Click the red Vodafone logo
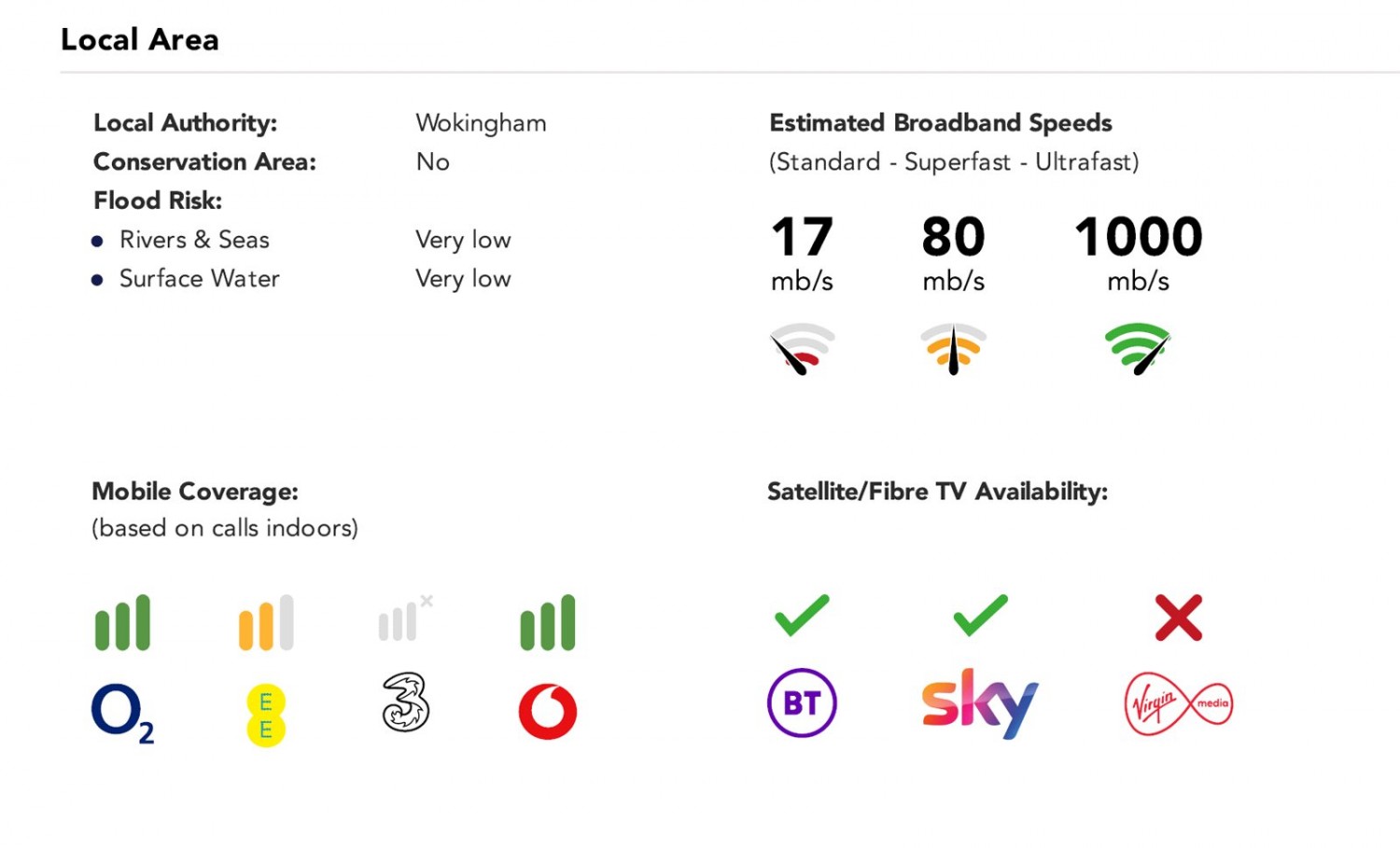Image resolution: width=1400 pixels, height=848 pixels. click(x=548, y=712)
